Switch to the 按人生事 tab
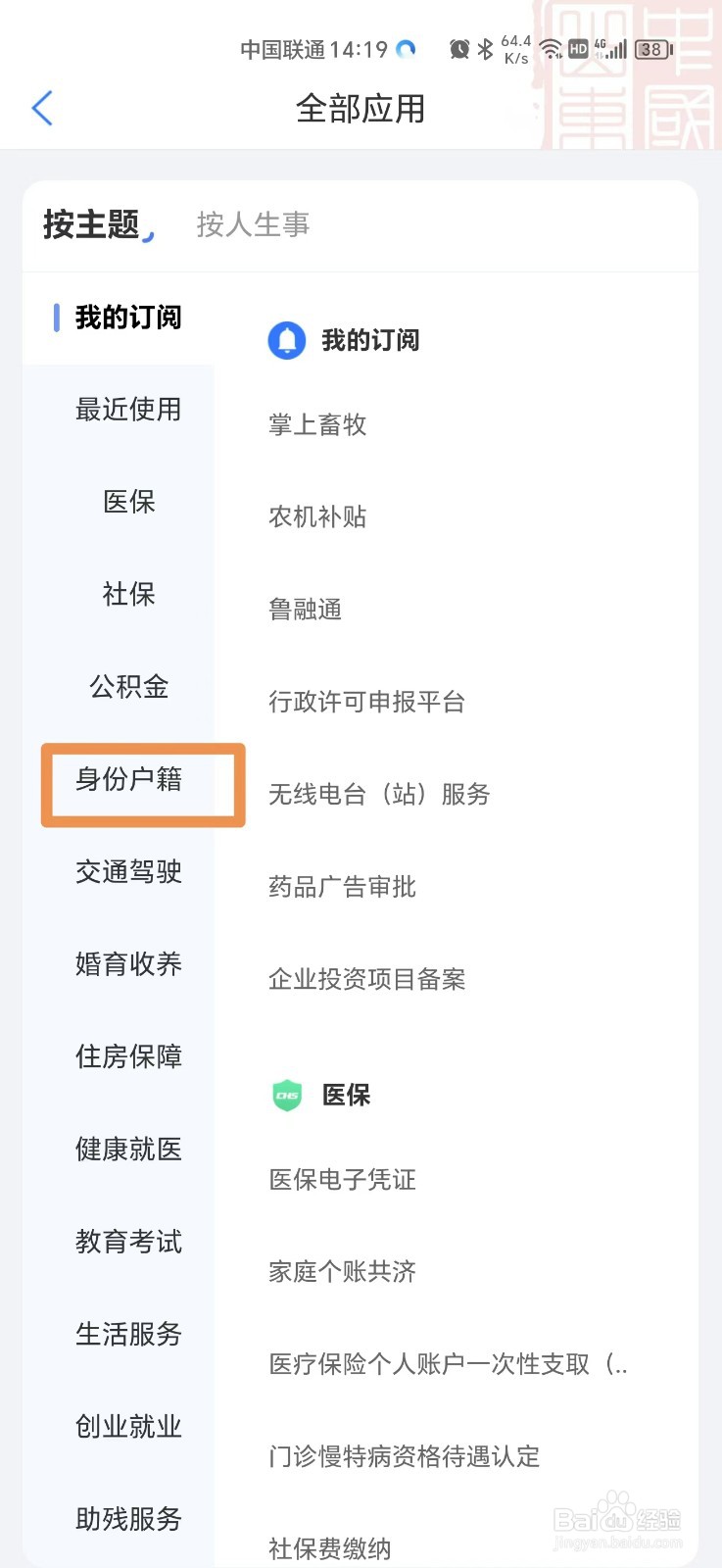The height and width of the screenshot is (1568, 722). pyautogui.click(x=253, y=224)
